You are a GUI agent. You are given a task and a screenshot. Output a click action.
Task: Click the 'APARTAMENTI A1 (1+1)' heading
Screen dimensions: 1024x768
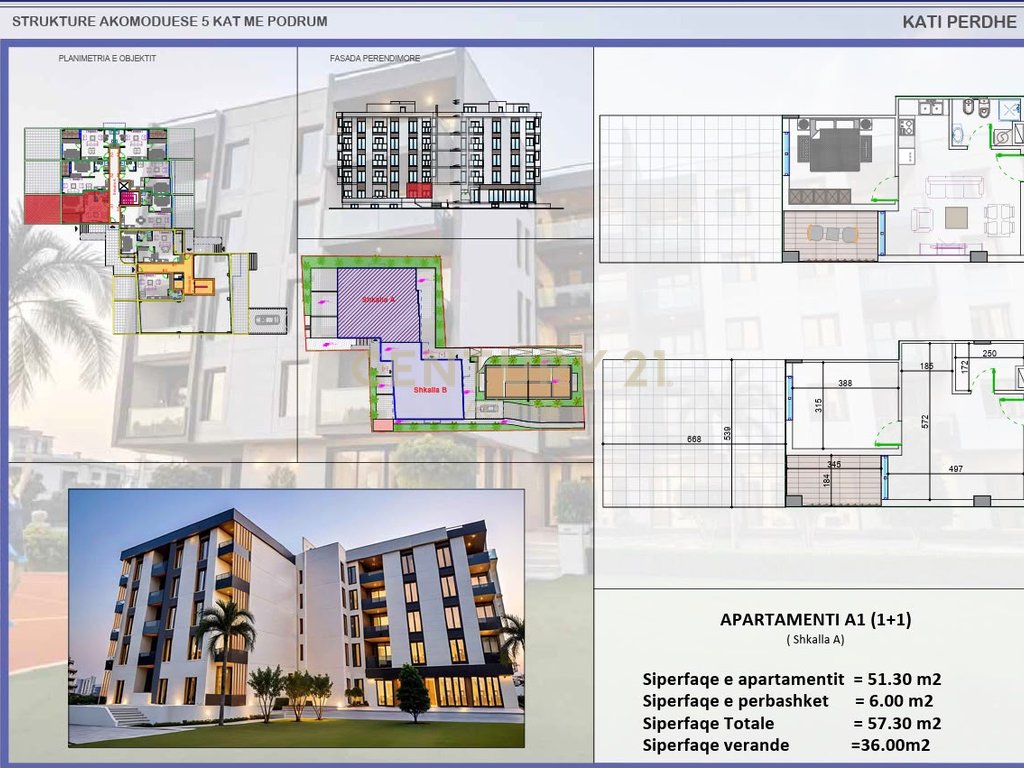point(816,620)
